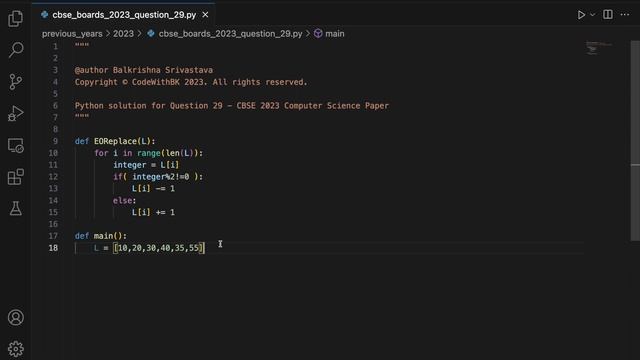640x360 pixels.
Task: Click the 'def main():' line
Action: 101,236
